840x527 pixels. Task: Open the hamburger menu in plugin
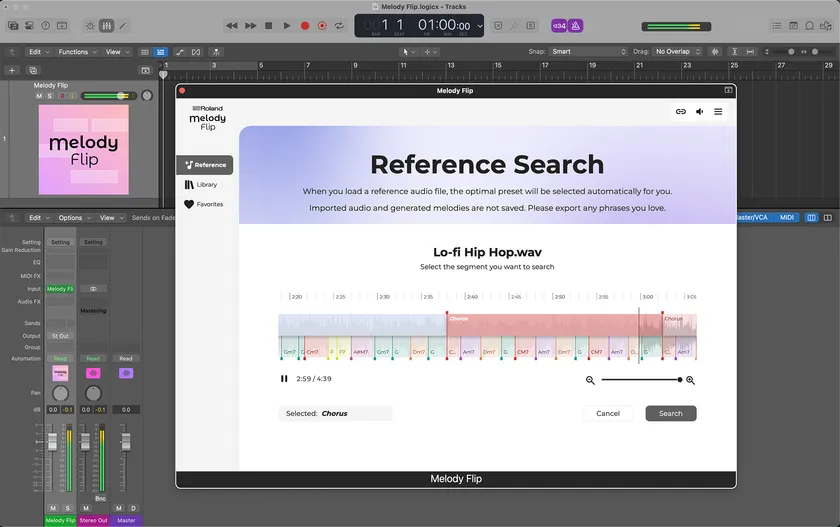[718, 111]
